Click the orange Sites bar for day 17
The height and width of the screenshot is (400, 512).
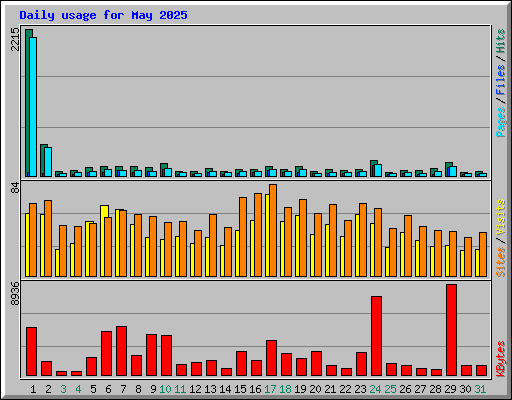point(273,230)
